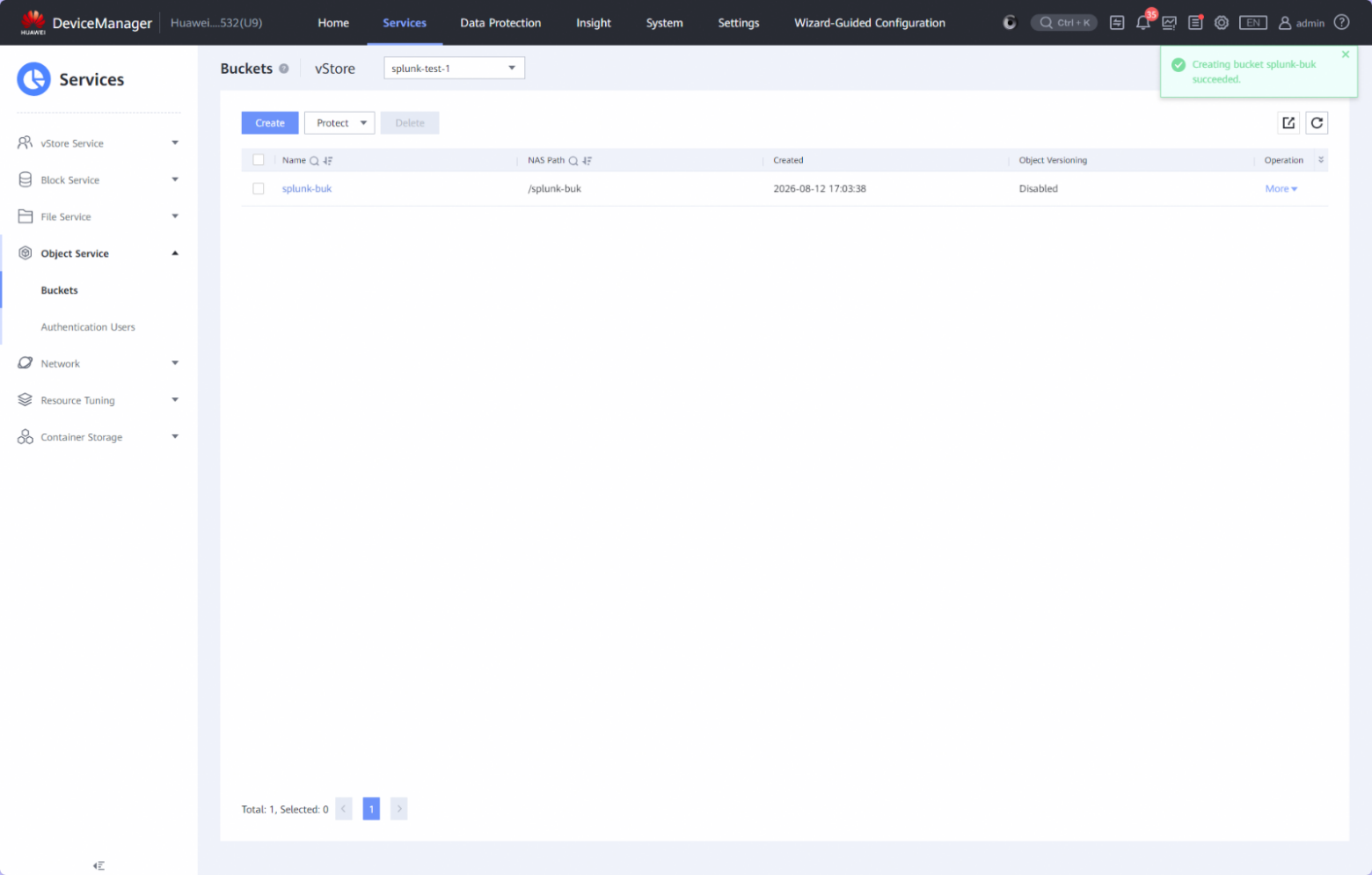Open Authentication Users in sidebar
The image size is (1372, 875).
[x=88, y=327]
